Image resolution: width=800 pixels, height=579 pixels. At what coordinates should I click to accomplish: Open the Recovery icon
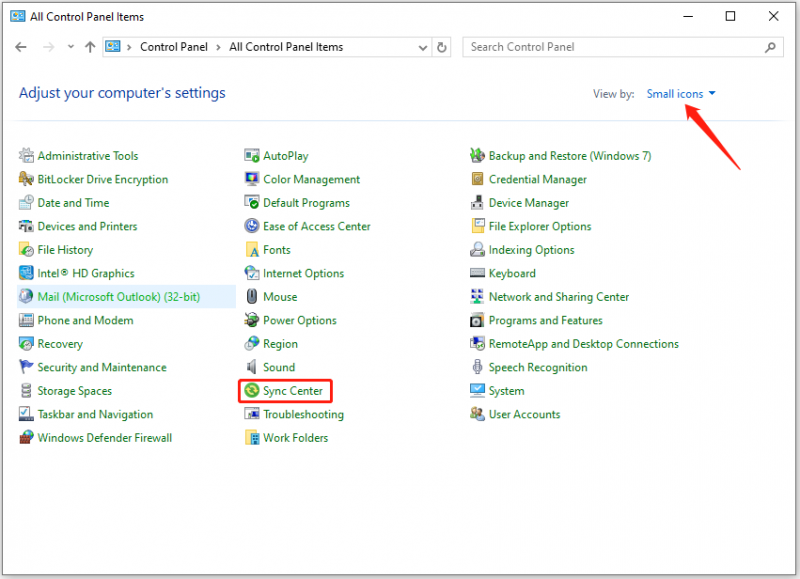coord(26,343)
